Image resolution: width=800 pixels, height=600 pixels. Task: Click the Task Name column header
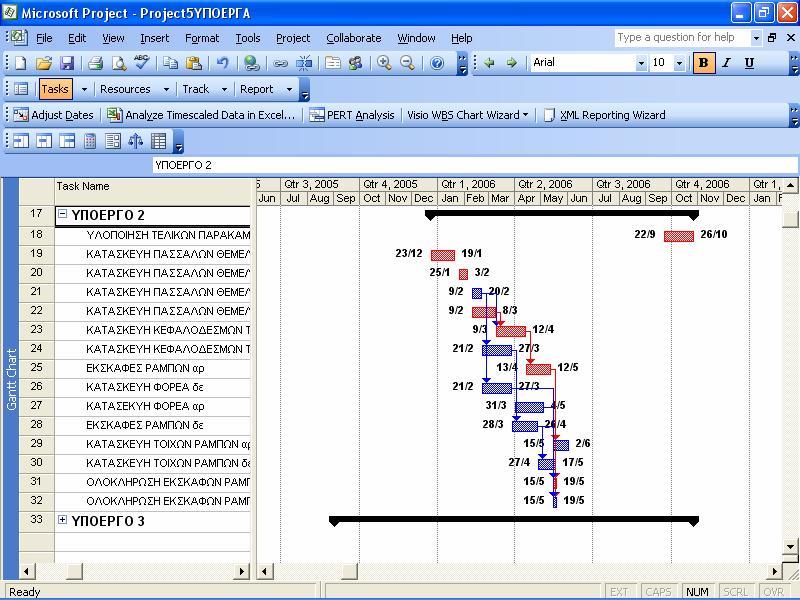click(153, 191)
